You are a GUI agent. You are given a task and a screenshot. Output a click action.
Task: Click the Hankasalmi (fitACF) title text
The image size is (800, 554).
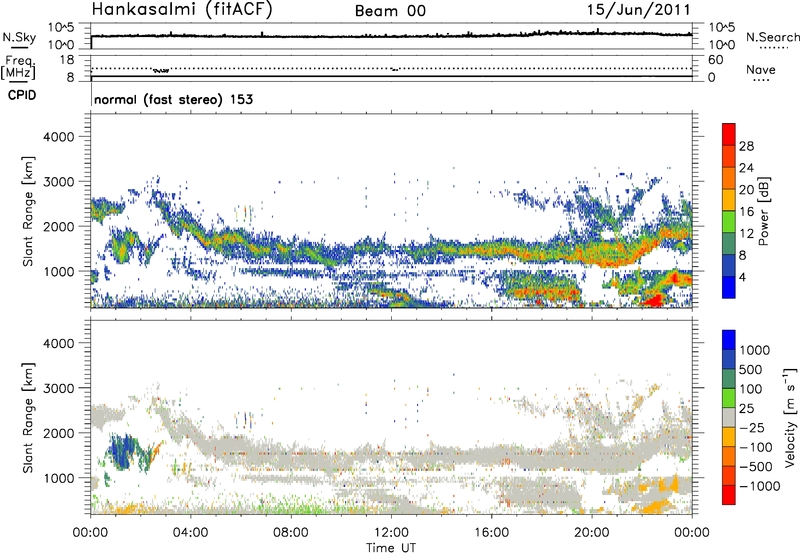click(182, 10)
